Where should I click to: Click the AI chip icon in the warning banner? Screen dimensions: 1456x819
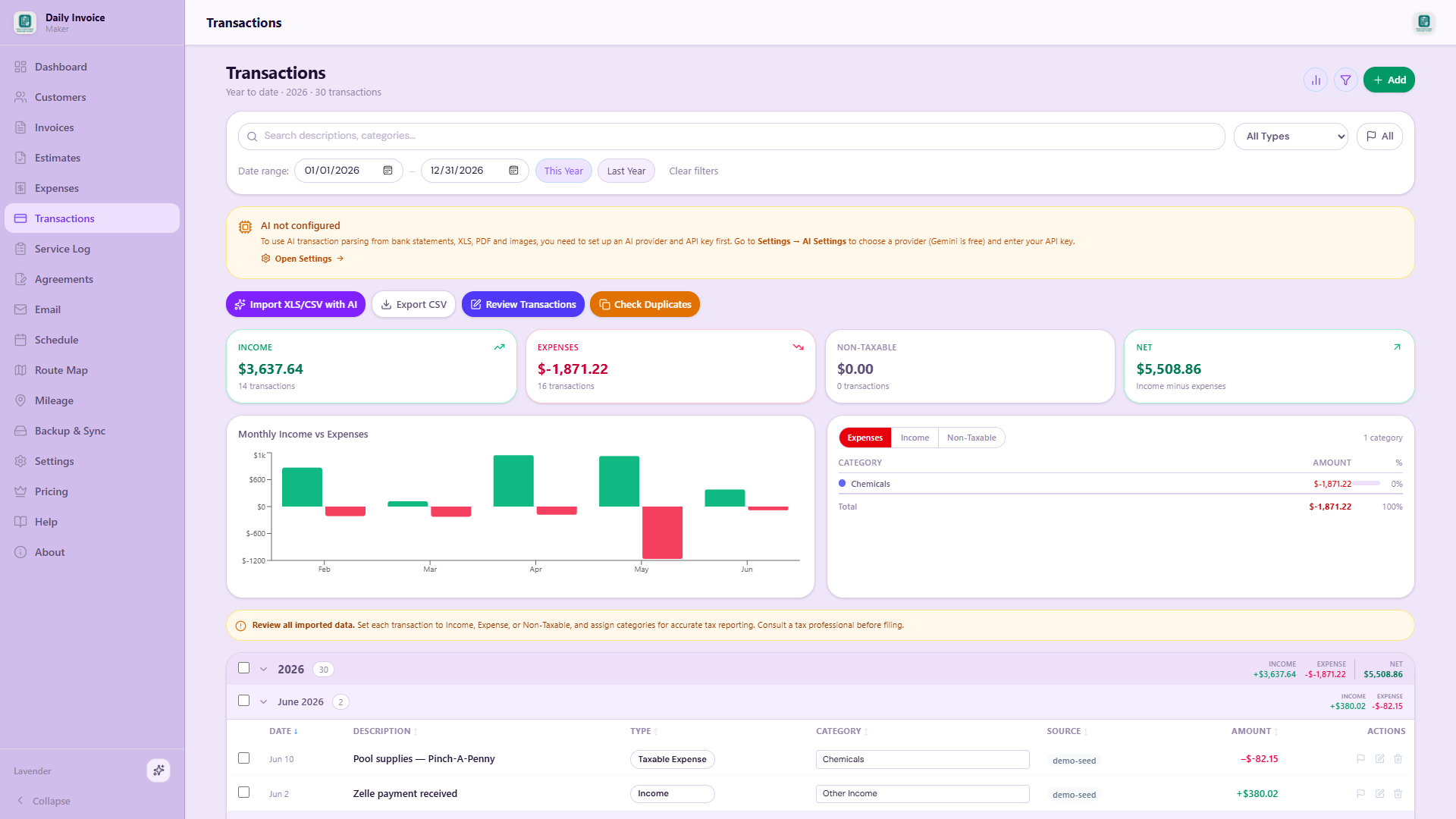(x=245, y=227)
